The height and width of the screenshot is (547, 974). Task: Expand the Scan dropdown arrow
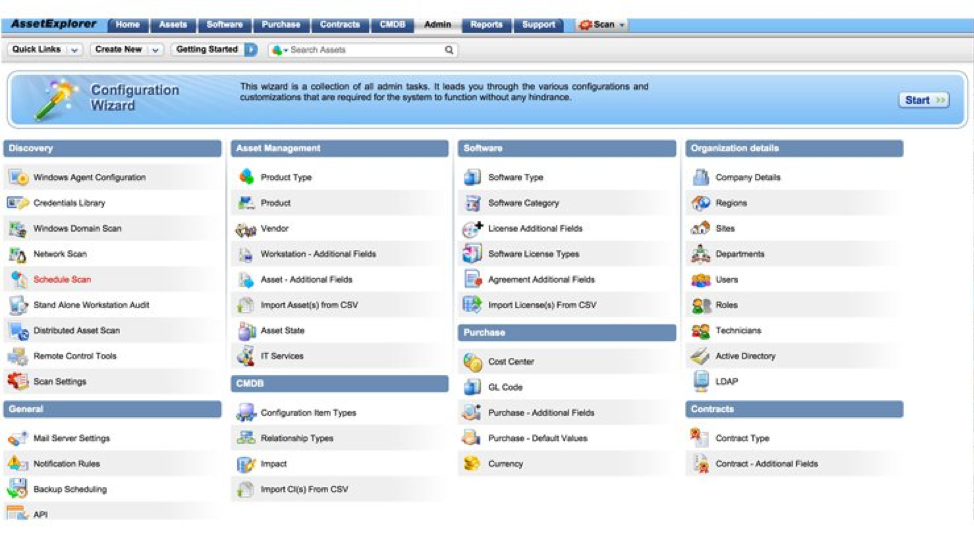(x=622, y=25)
